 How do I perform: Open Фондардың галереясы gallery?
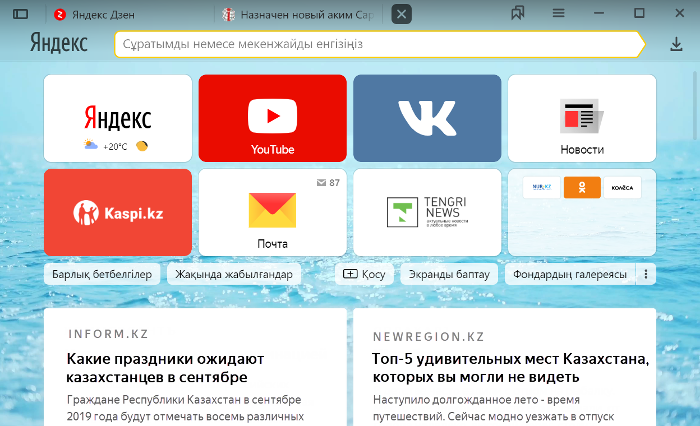570,274
